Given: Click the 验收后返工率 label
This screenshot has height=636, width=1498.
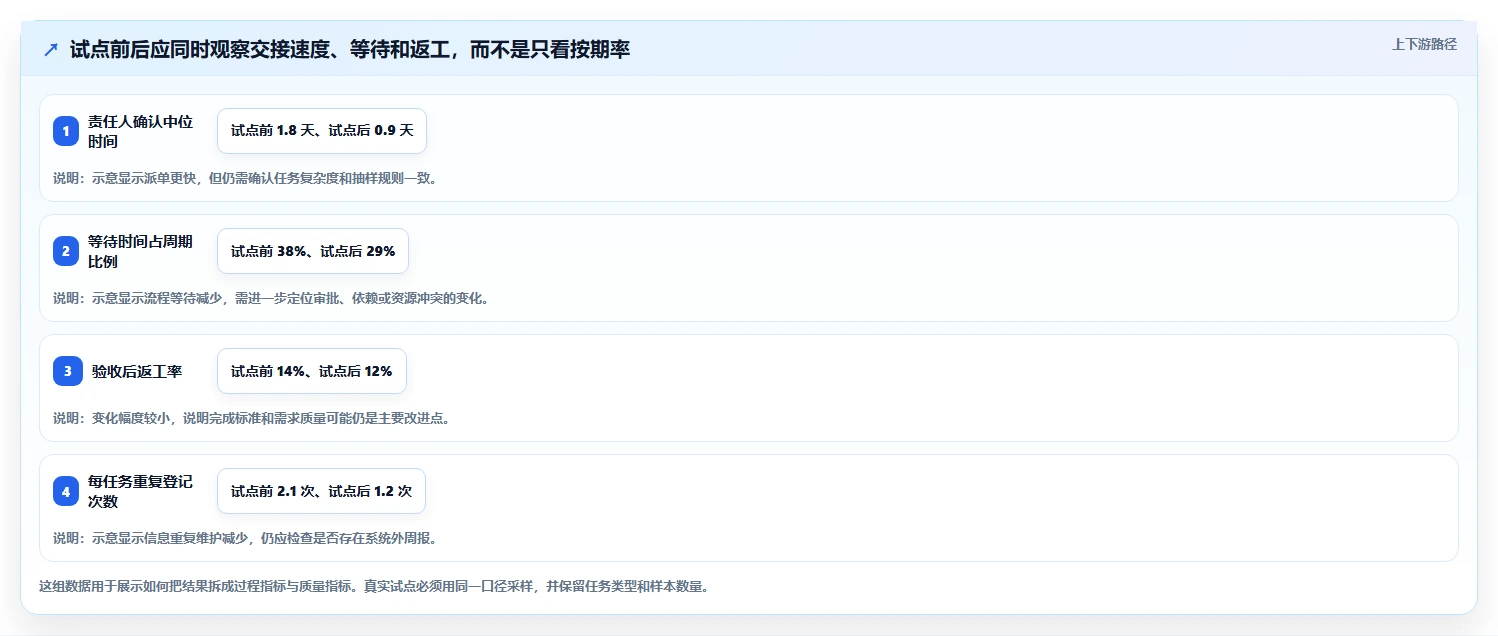Looking at the screenshot, I should click(137, 371).
